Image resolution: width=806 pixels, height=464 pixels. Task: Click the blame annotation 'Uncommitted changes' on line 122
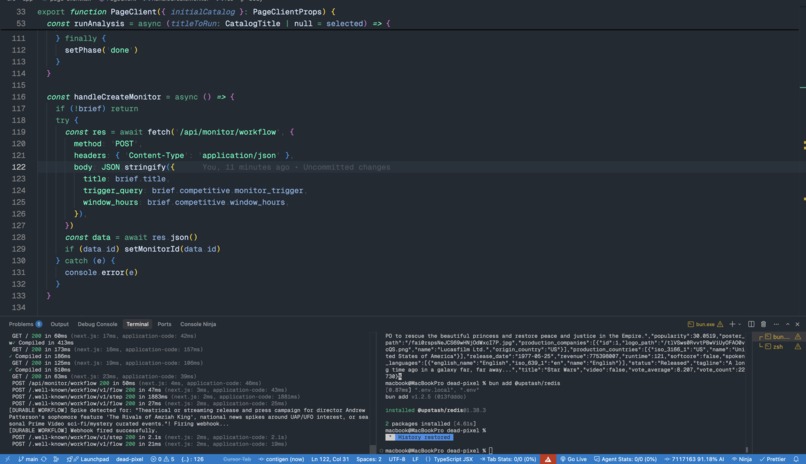pyautogui.click(x=346, y=167)
